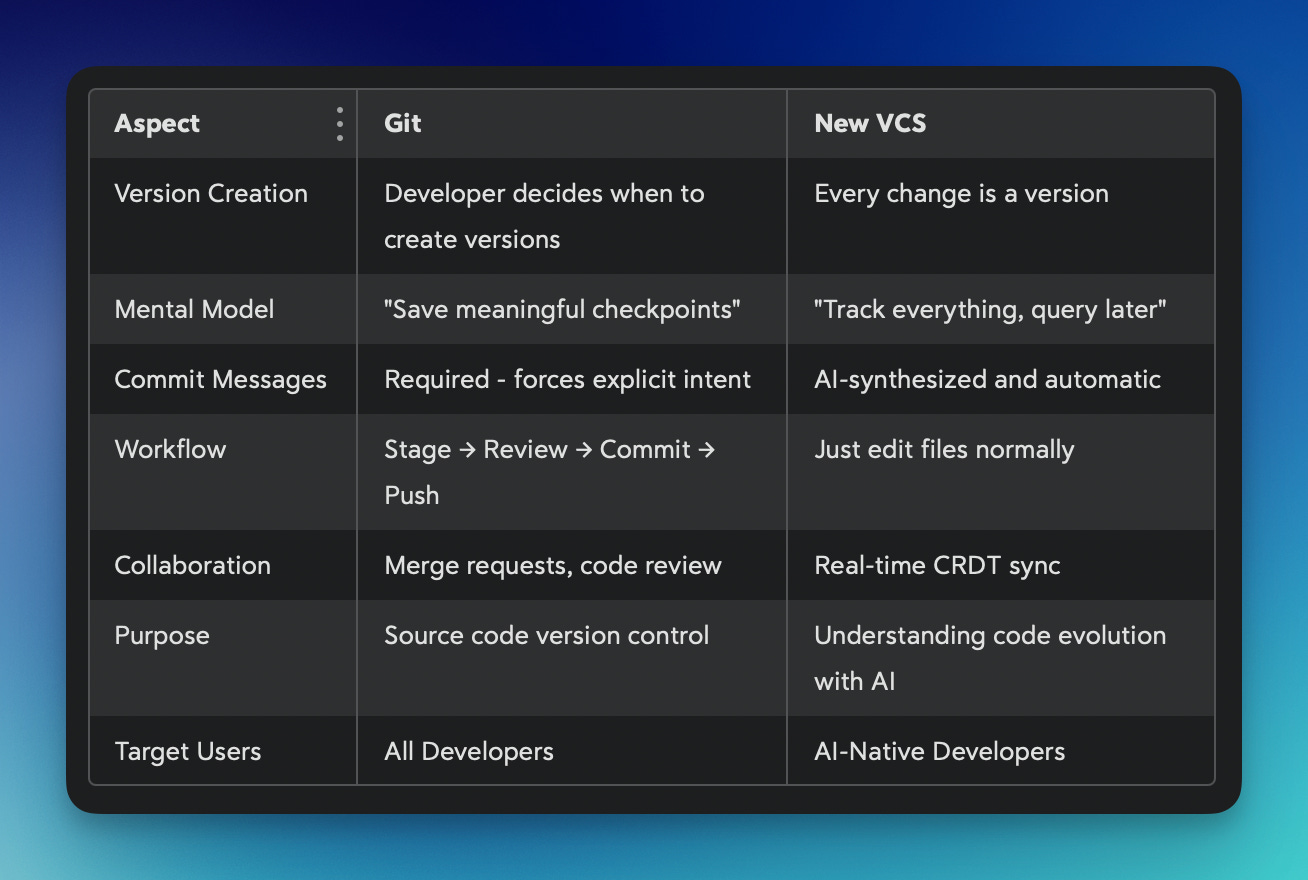Viewport: 1308px width, 880px height.
Task: Click 'Every change is a version' cell
Action: (x=1001, y=216)
